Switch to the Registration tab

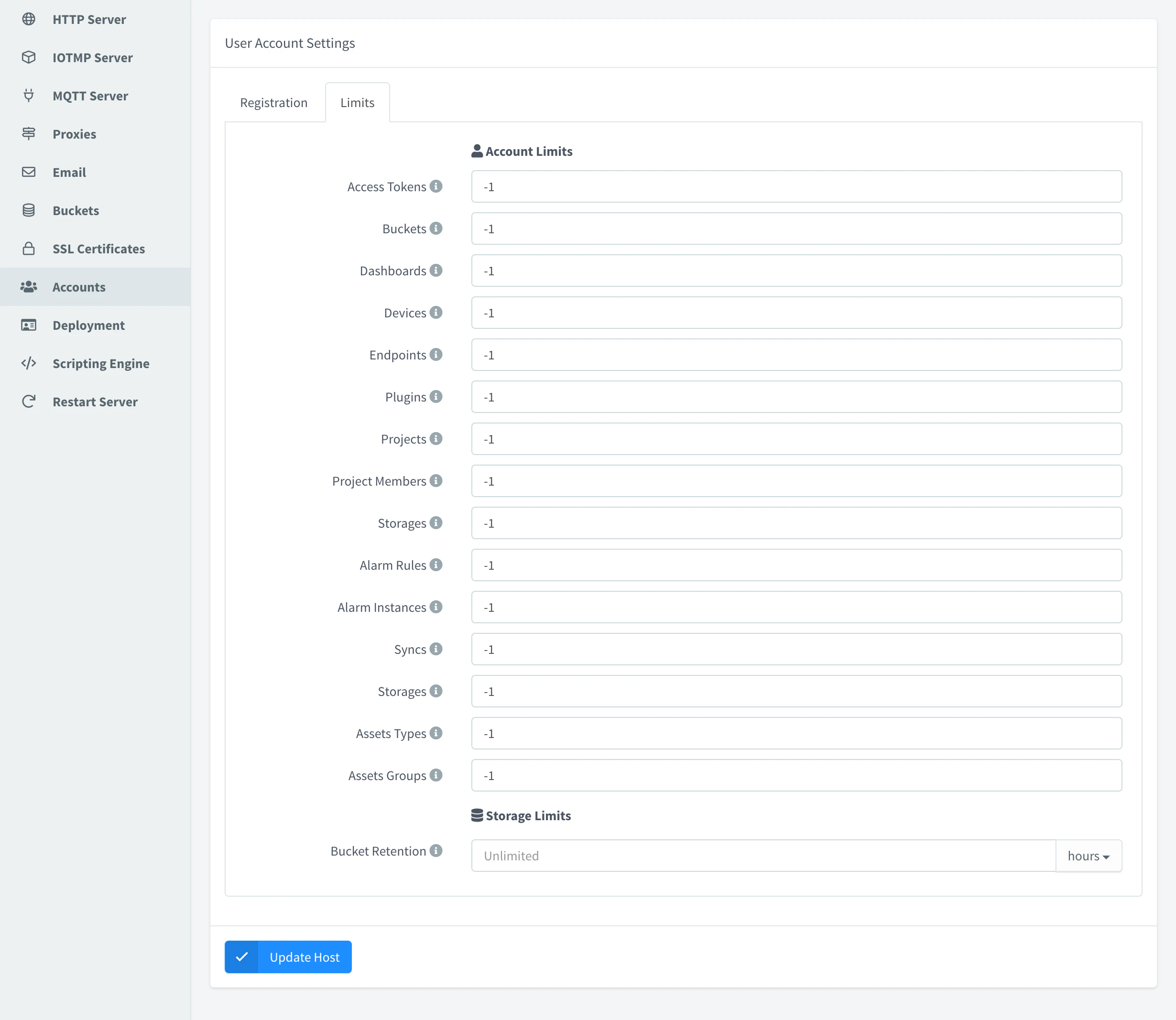pyautogui.click(x=274, y=102)
